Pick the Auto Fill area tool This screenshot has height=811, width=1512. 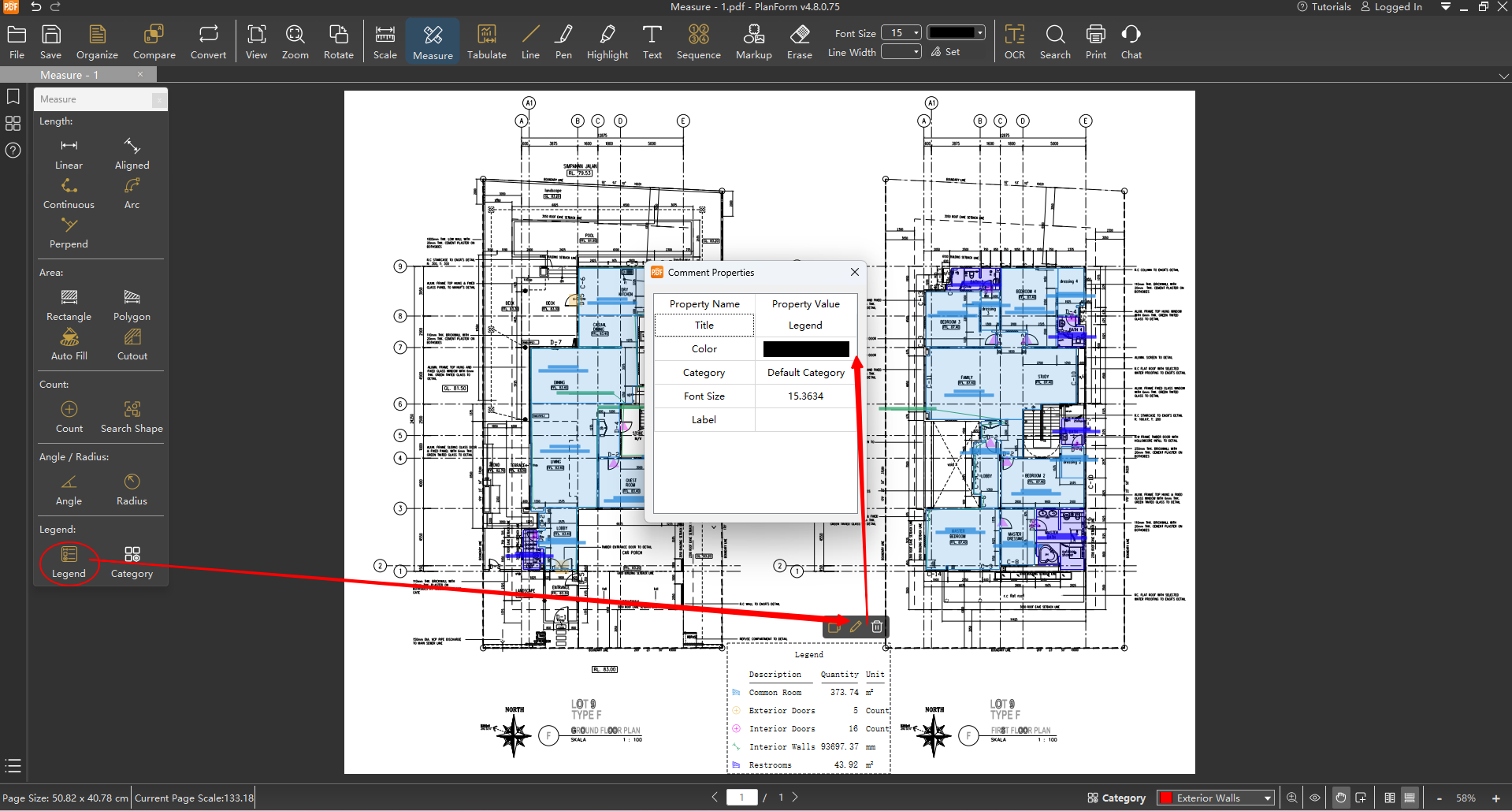tap(69, 344)
